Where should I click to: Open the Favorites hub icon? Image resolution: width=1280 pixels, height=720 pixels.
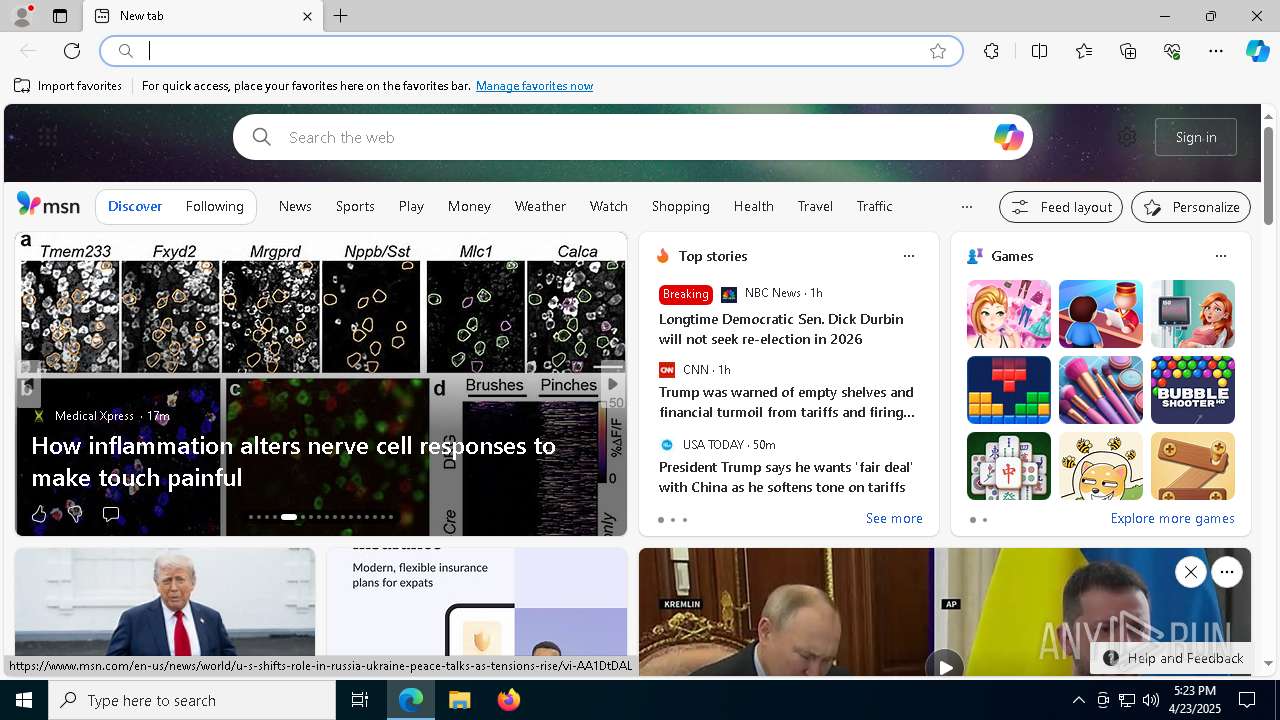(x=1084, y=51)
